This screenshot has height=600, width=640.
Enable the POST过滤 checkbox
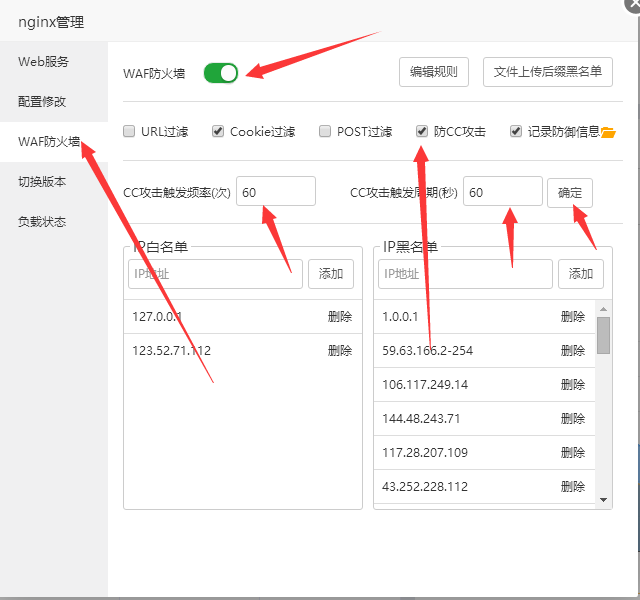[x=325, y=131]
